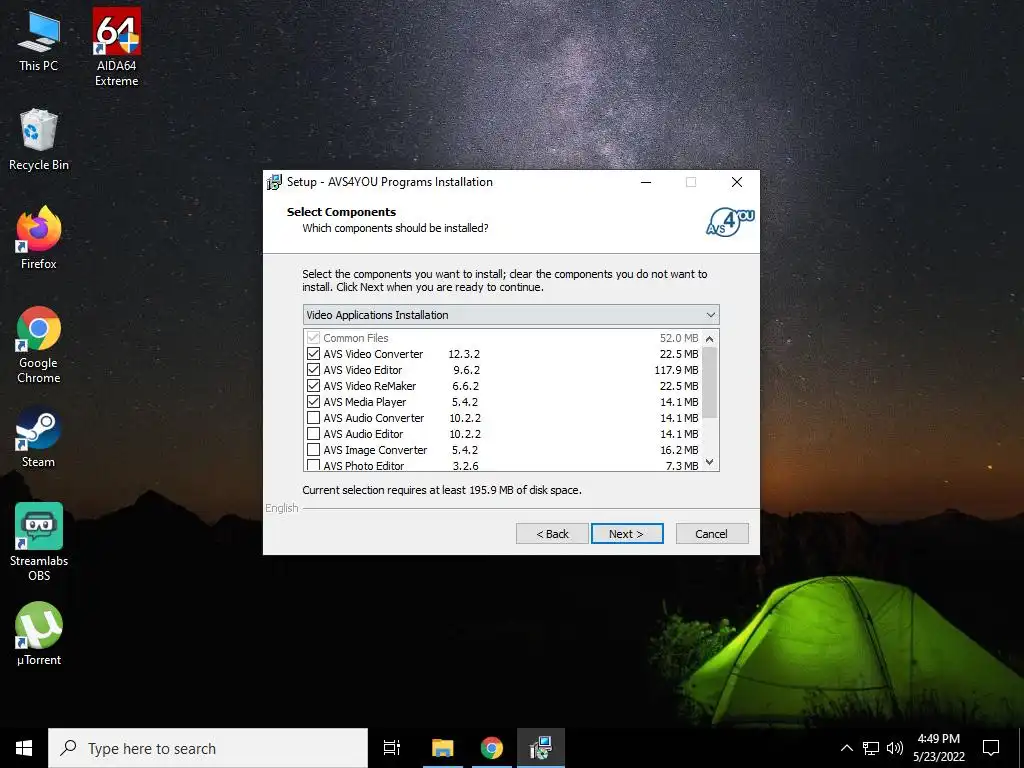Open the notification center icon
The height and width of the screenshot is (768, 1024).
(991, 748)
